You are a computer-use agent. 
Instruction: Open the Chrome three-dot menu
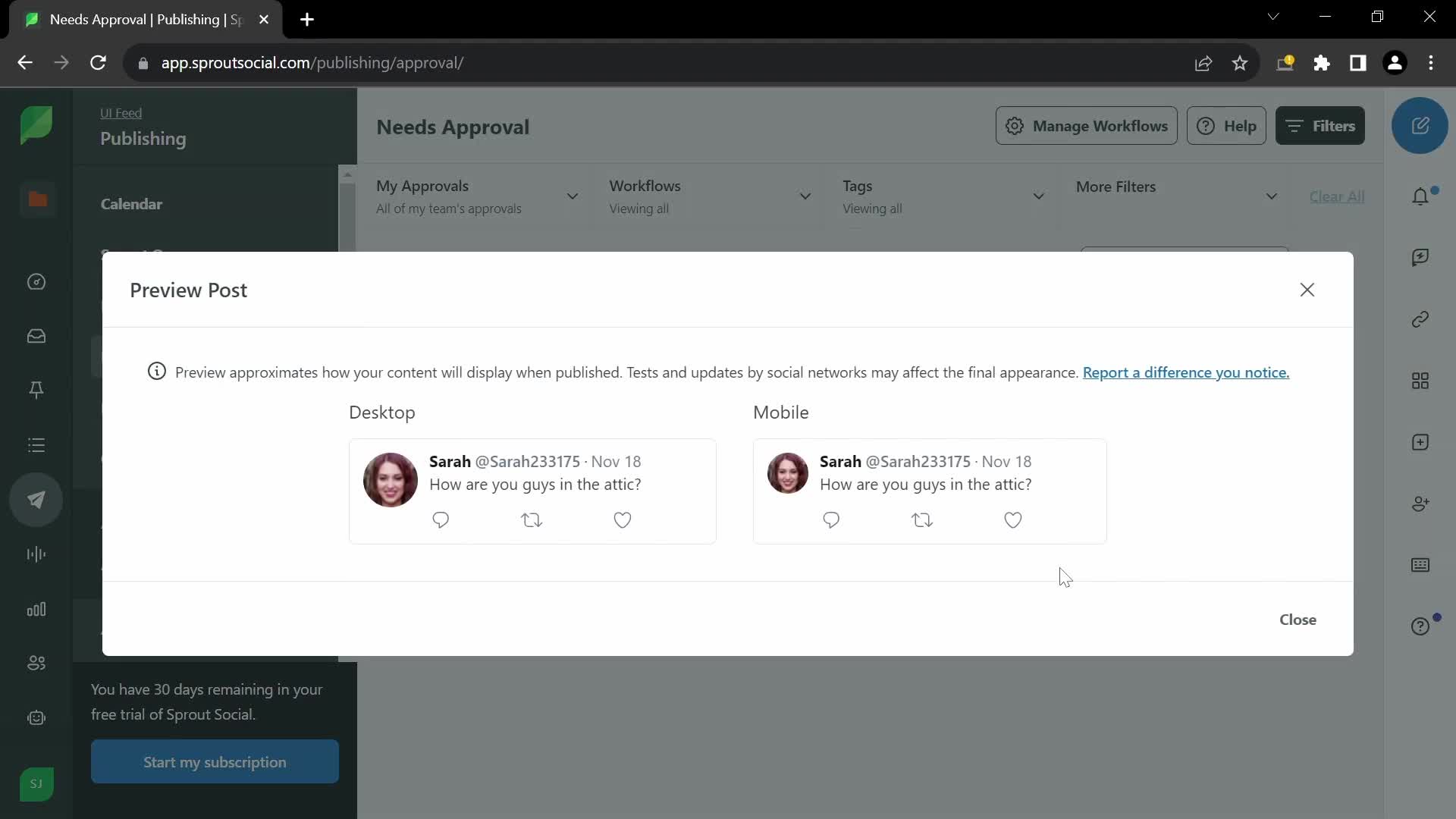click(1431, 63)
